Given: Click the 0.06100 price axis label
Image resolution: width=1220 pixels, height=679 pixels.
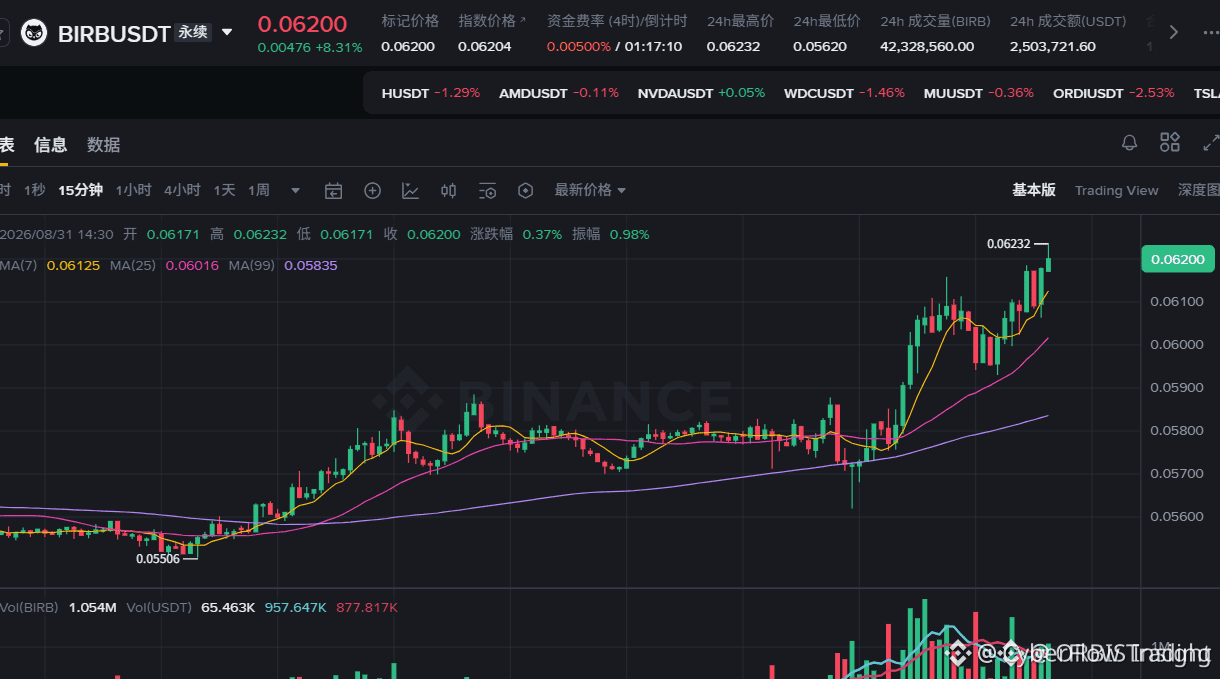Looking at the screenshot, I should [1176, 301].
